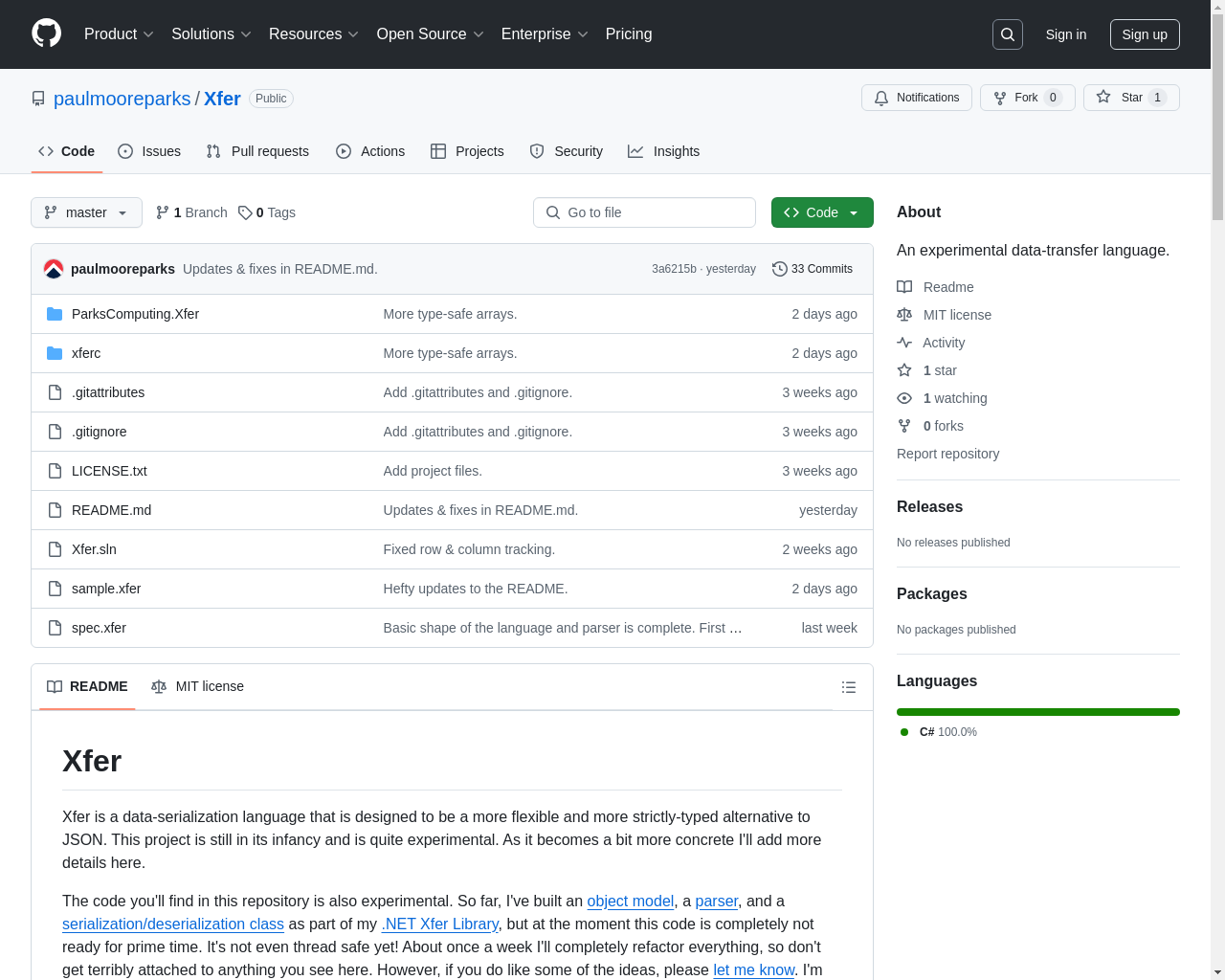Screen dimensions: 1225x980
Task: Click the GitHub logo icon
Action: (46, 33)
